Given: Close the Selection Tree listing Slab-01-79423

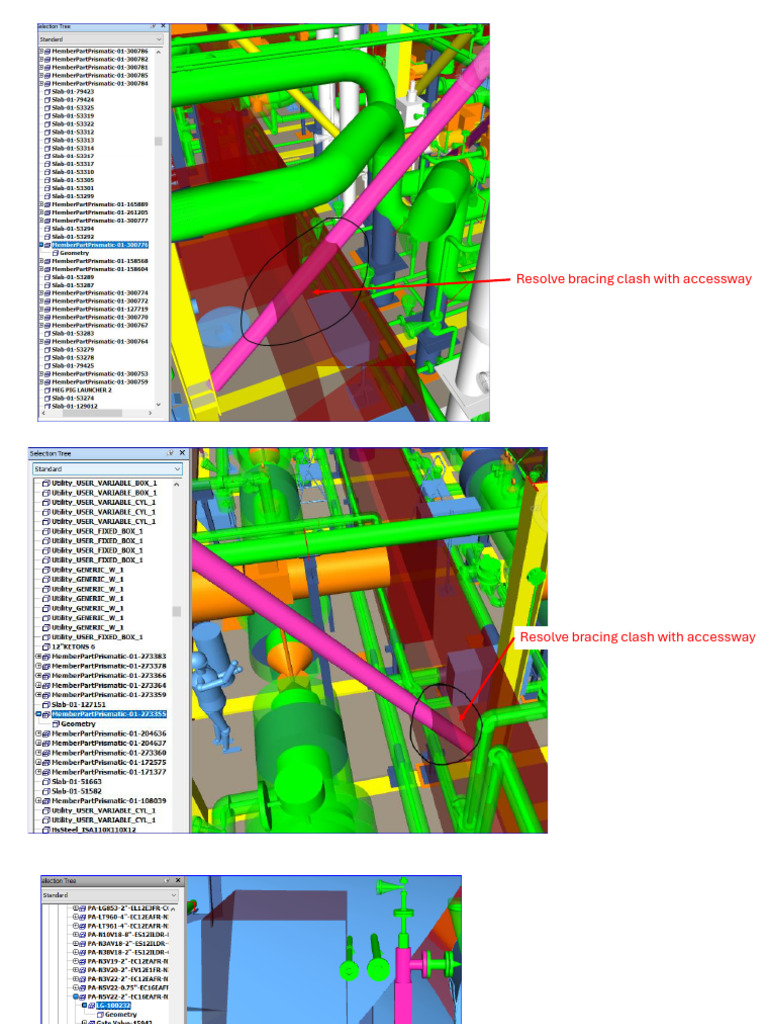Looking at the screenshot, I should click(x=163, y=27).
